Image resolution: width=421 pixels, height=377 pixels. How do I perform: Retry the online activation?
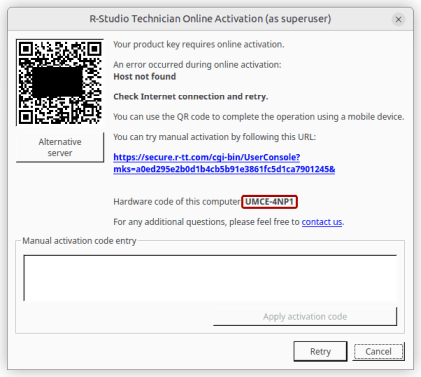click(320, 351)
